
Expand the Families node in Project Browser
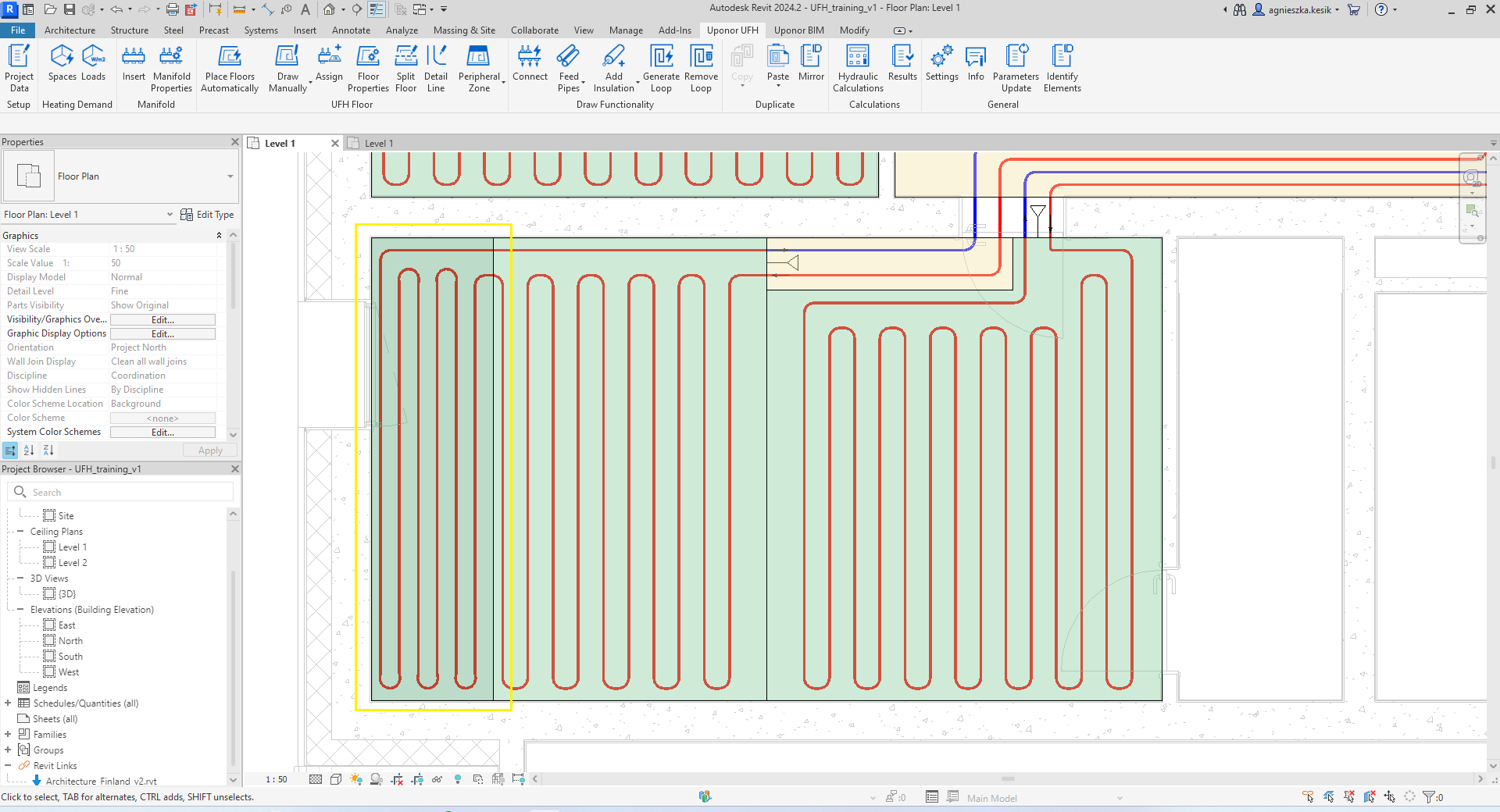point(8,734)
